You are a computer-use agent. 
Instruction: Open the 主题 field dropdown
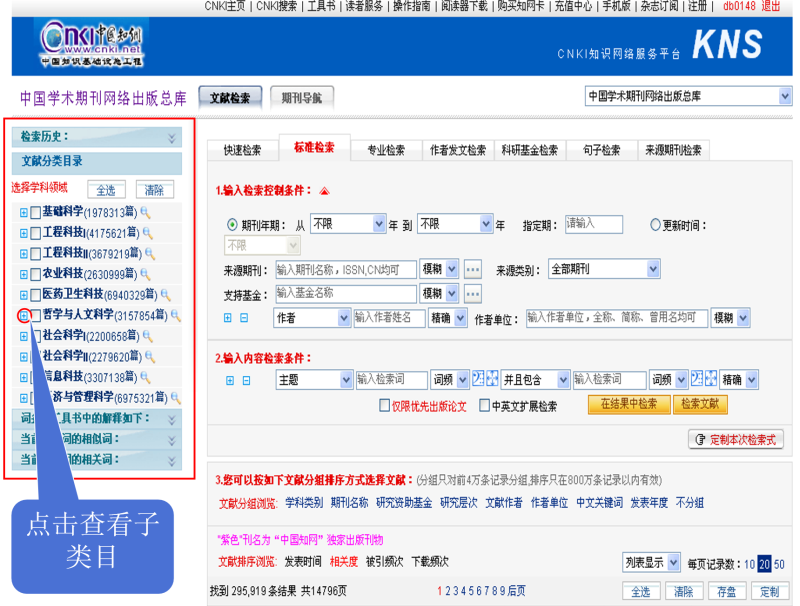(314, 380)
